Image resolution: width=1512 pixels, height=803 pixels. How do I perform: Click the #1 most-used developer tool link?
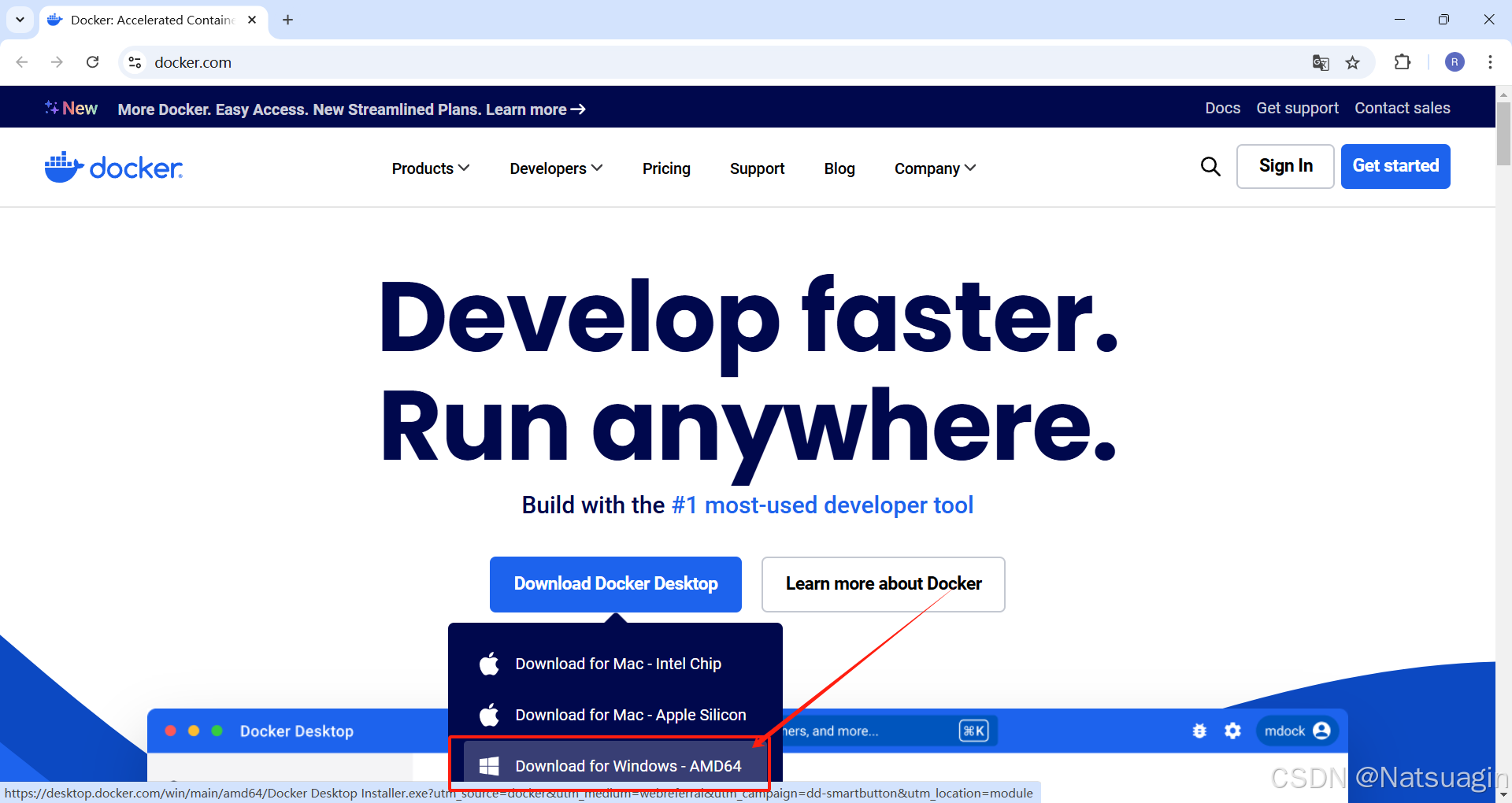(x=823, y=505)
